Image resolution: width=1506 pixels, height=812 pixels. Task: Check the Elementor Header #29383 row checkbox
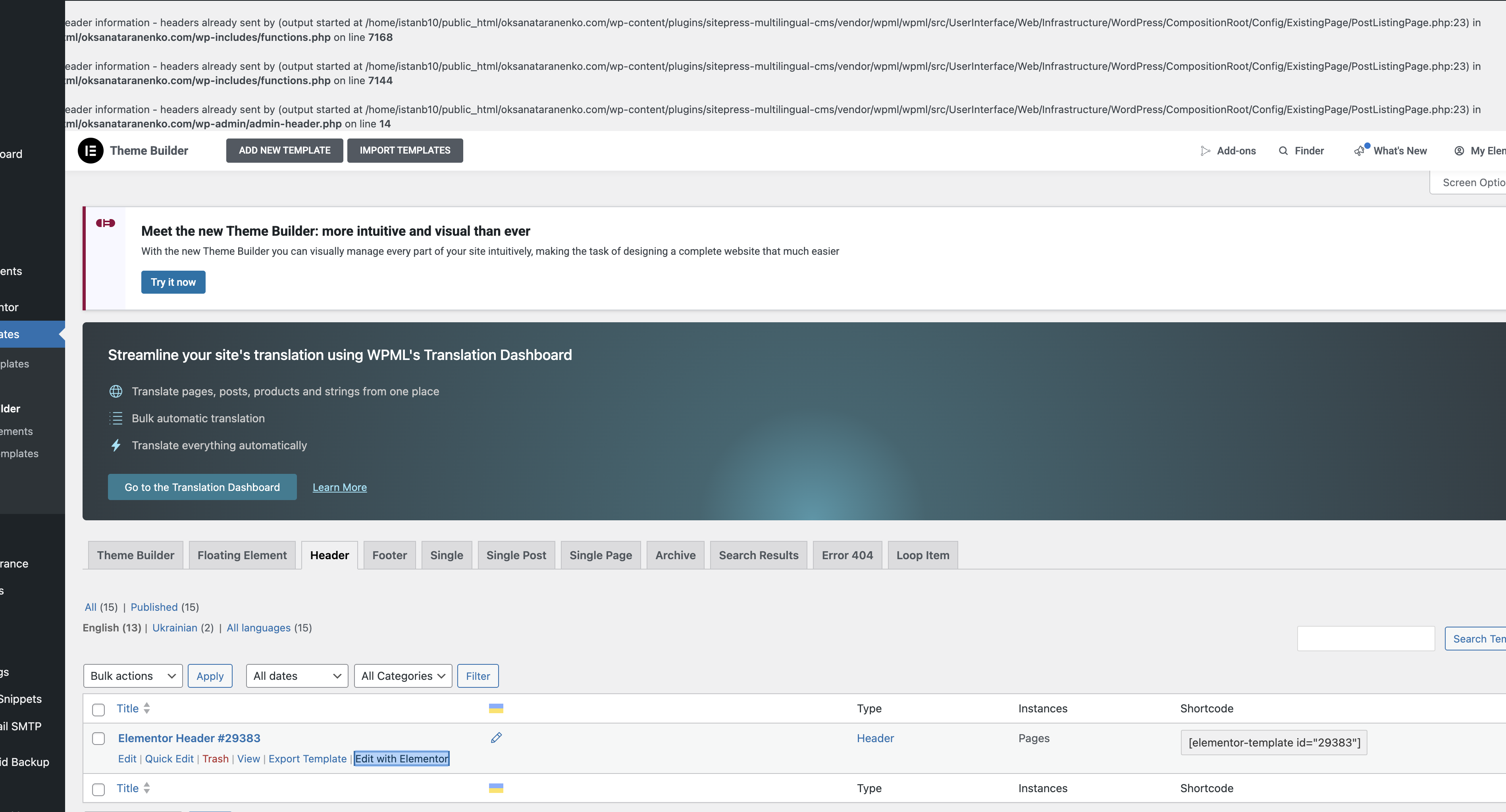98,738
